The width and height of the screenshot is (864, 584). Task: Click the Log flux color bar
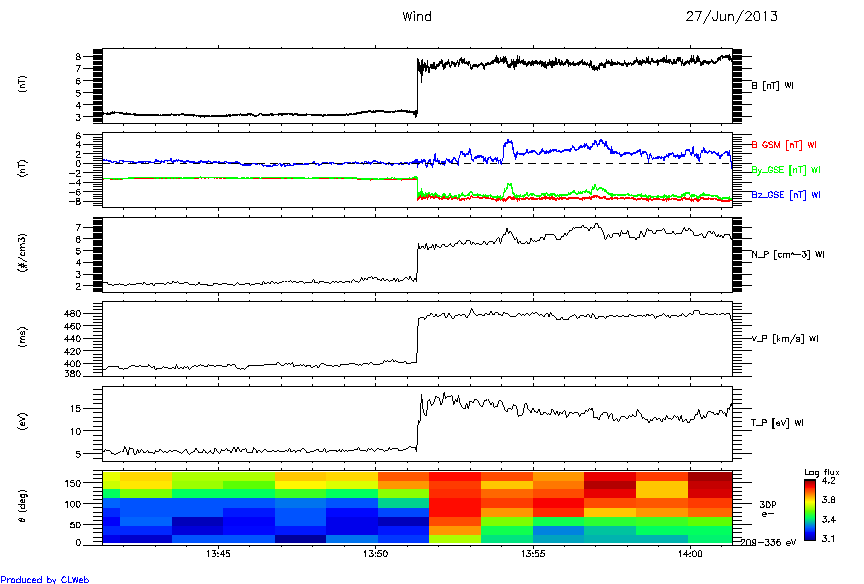tap(809, 510)
